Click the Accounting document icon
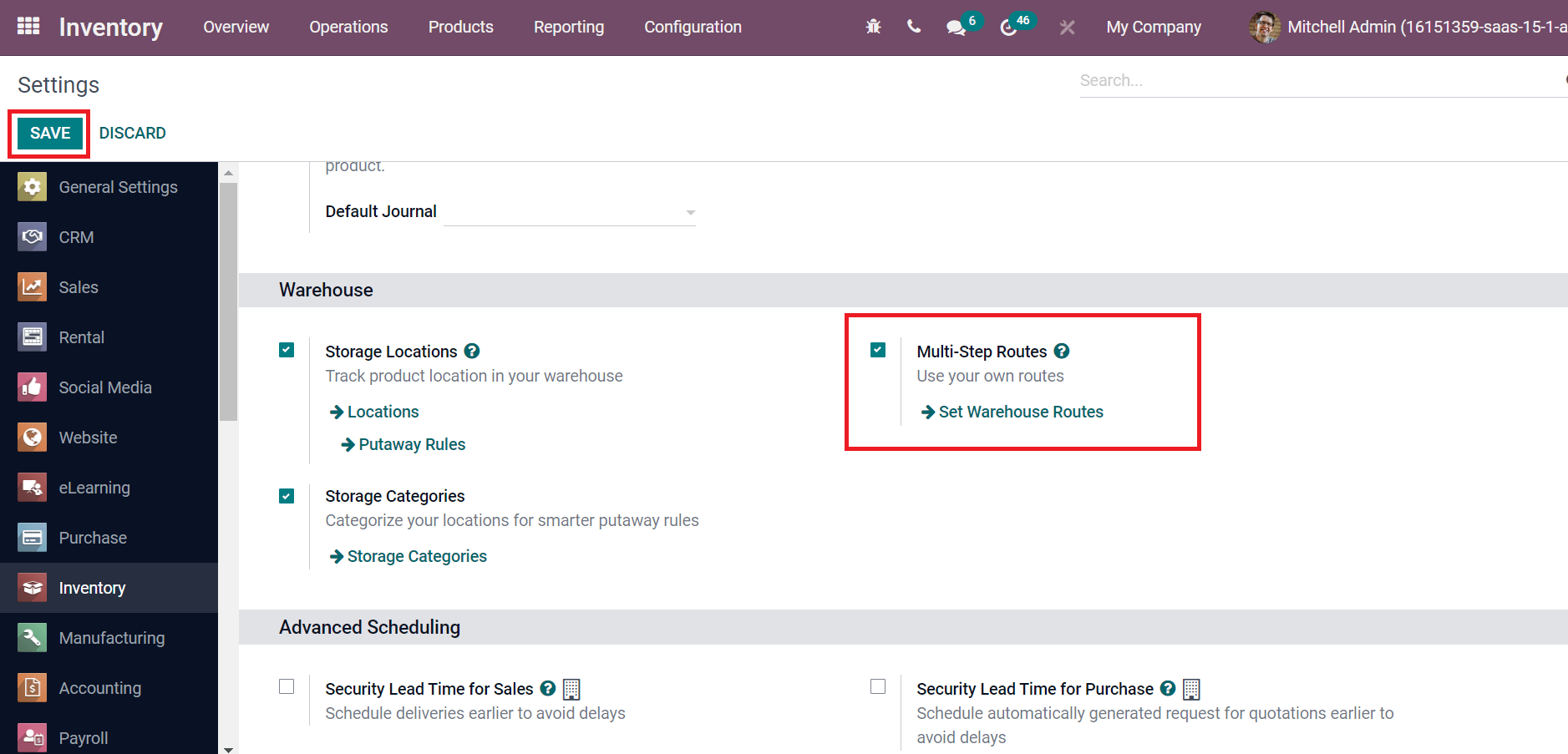 32,688
